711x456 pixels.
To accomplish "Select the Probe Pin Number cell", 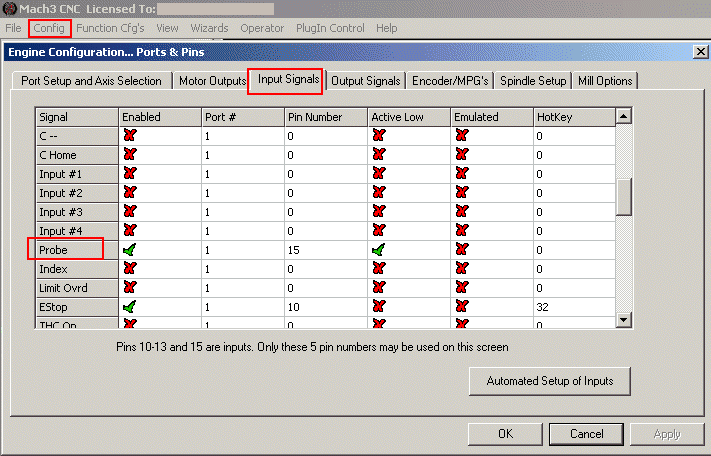I will [324, 250].
